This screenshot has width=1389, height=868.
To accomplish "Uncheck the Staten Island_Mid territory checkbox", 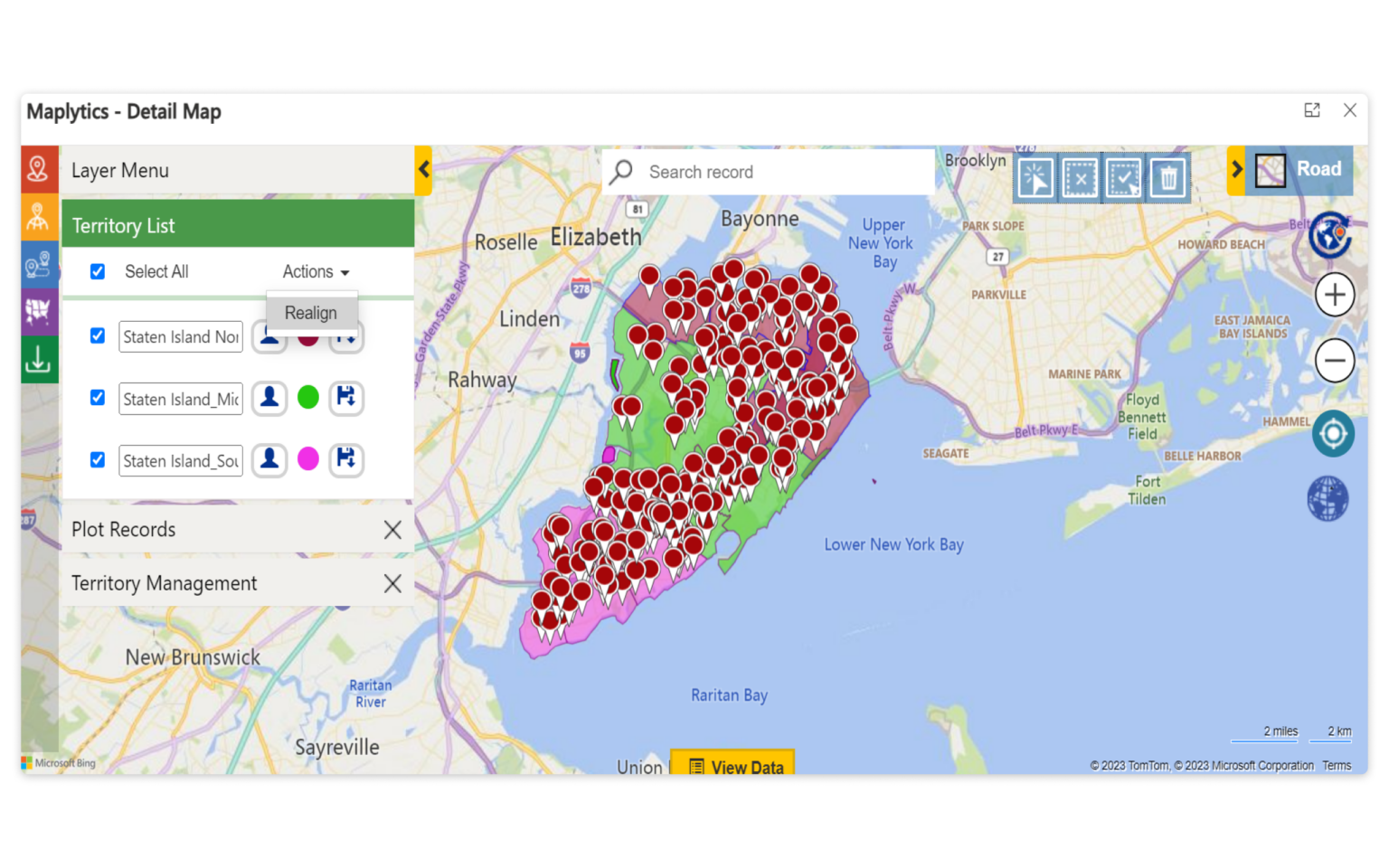I will point(97,398).
